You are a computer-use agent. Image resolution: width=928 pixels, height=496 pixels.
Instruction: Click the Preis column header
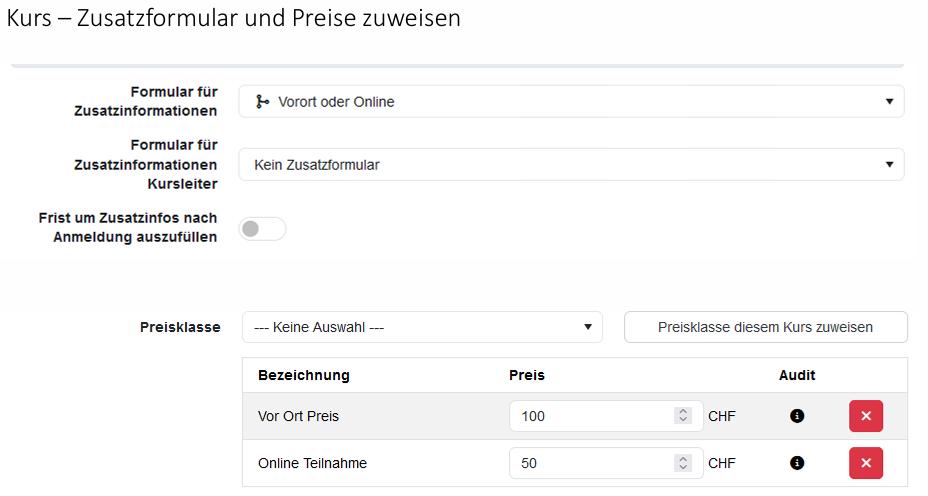527,375
